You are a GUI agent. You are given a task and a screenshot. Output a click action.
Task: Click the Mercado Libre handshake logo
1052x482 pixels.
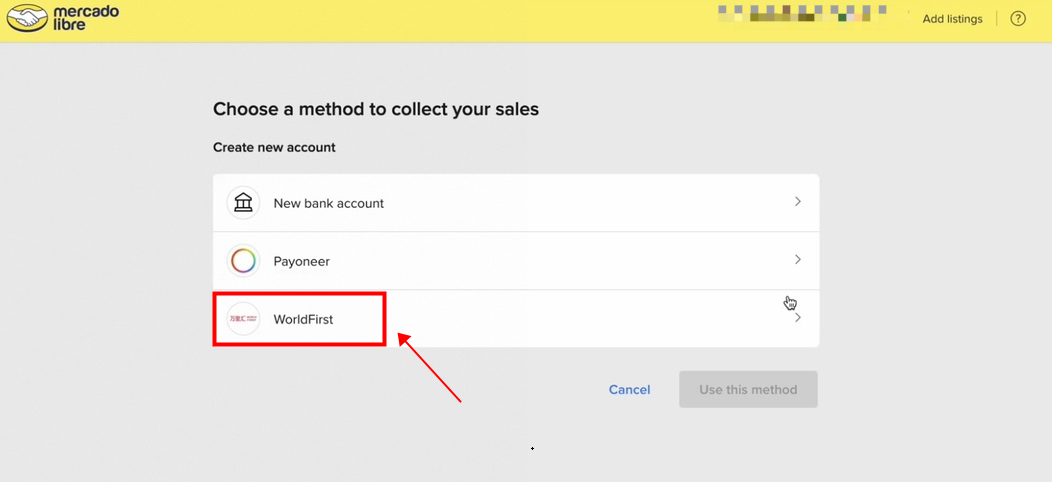(x=27, y=18)
